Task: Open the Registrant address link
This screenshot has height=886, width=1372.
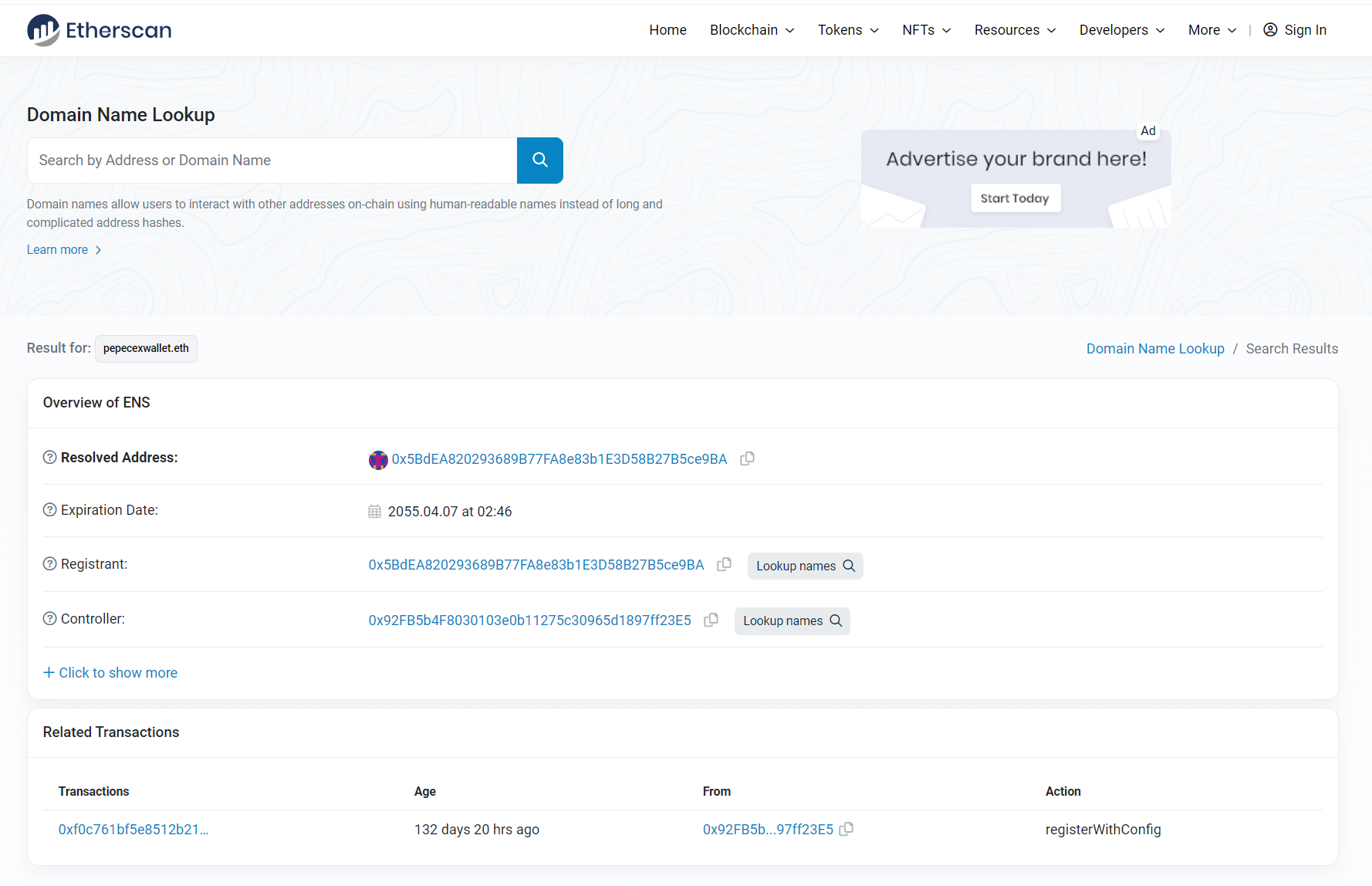Action: 536,565
